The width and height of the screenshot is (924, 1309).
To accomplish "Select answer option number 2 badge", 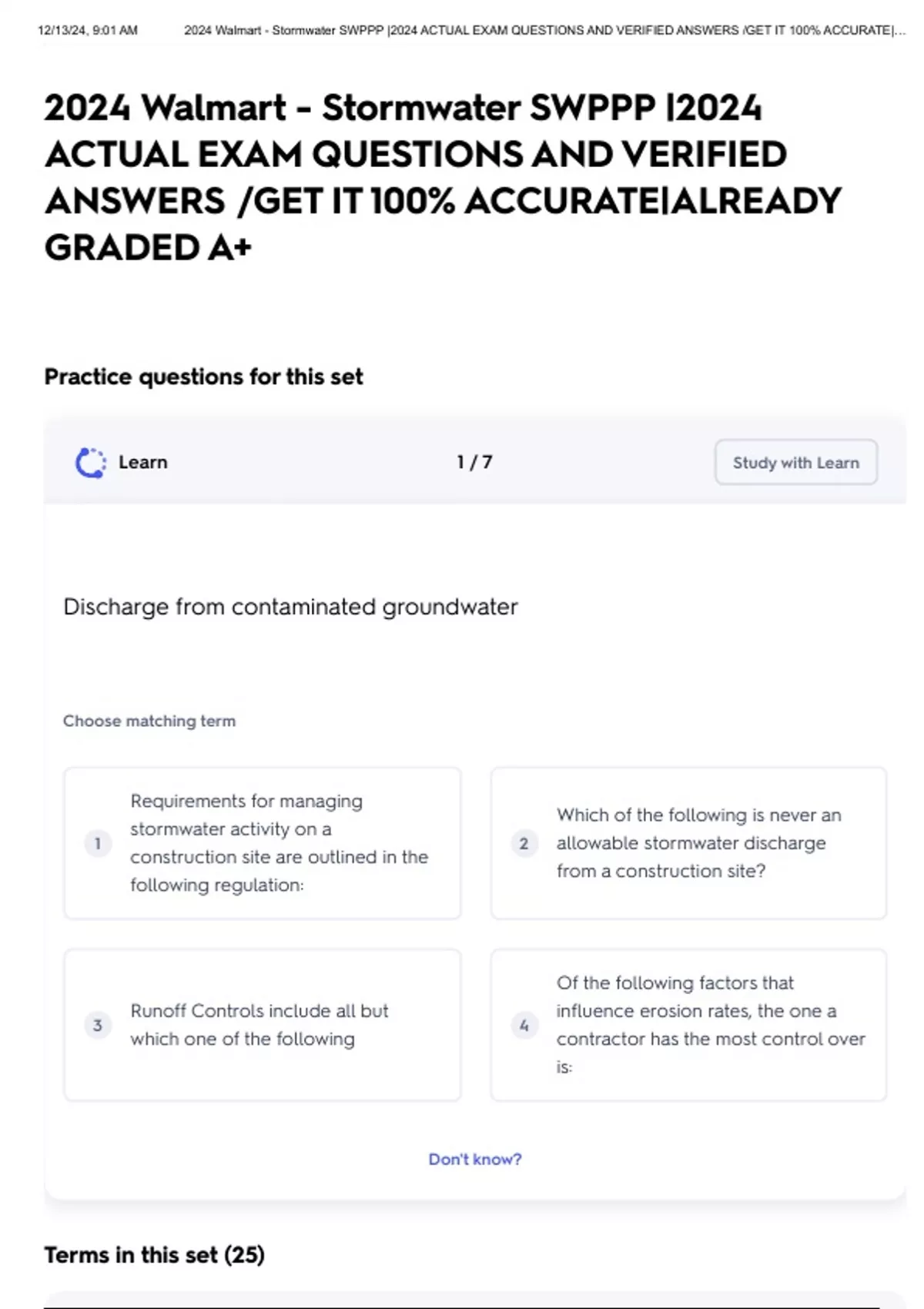I will tap(524, 843).
